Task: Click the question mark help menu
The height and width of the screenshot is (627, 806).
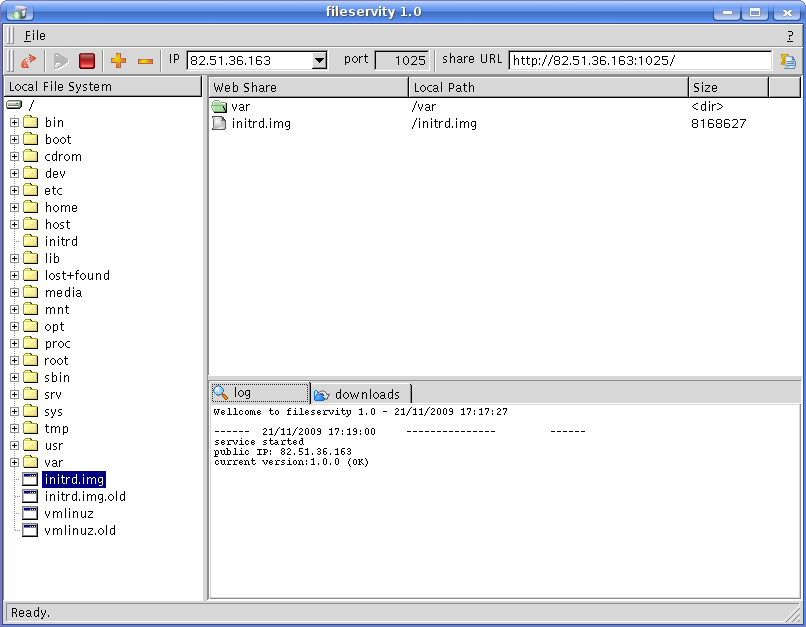Action: coord(790,36)
